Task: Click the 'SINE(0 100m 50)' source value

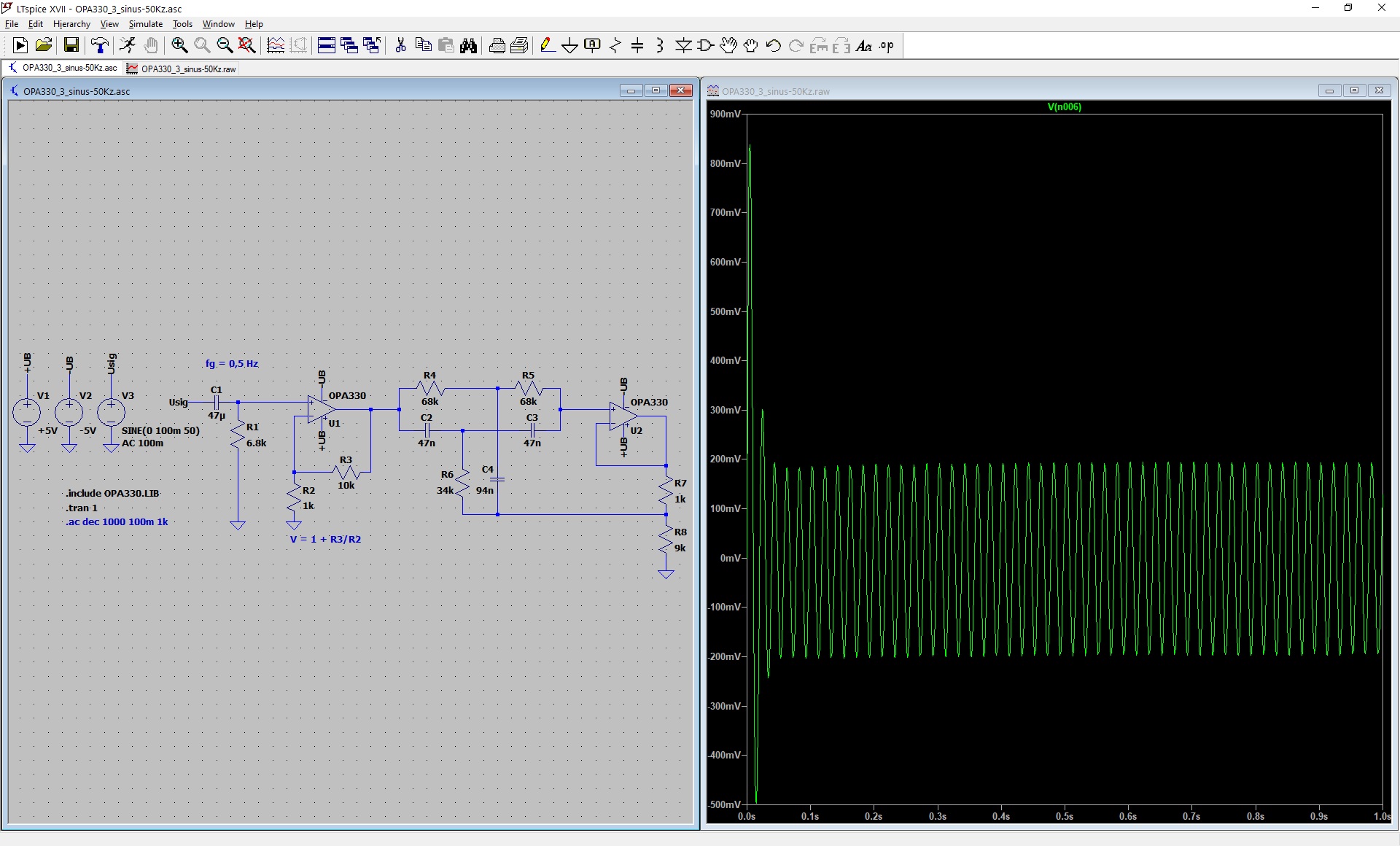Action: click(160, 430)
